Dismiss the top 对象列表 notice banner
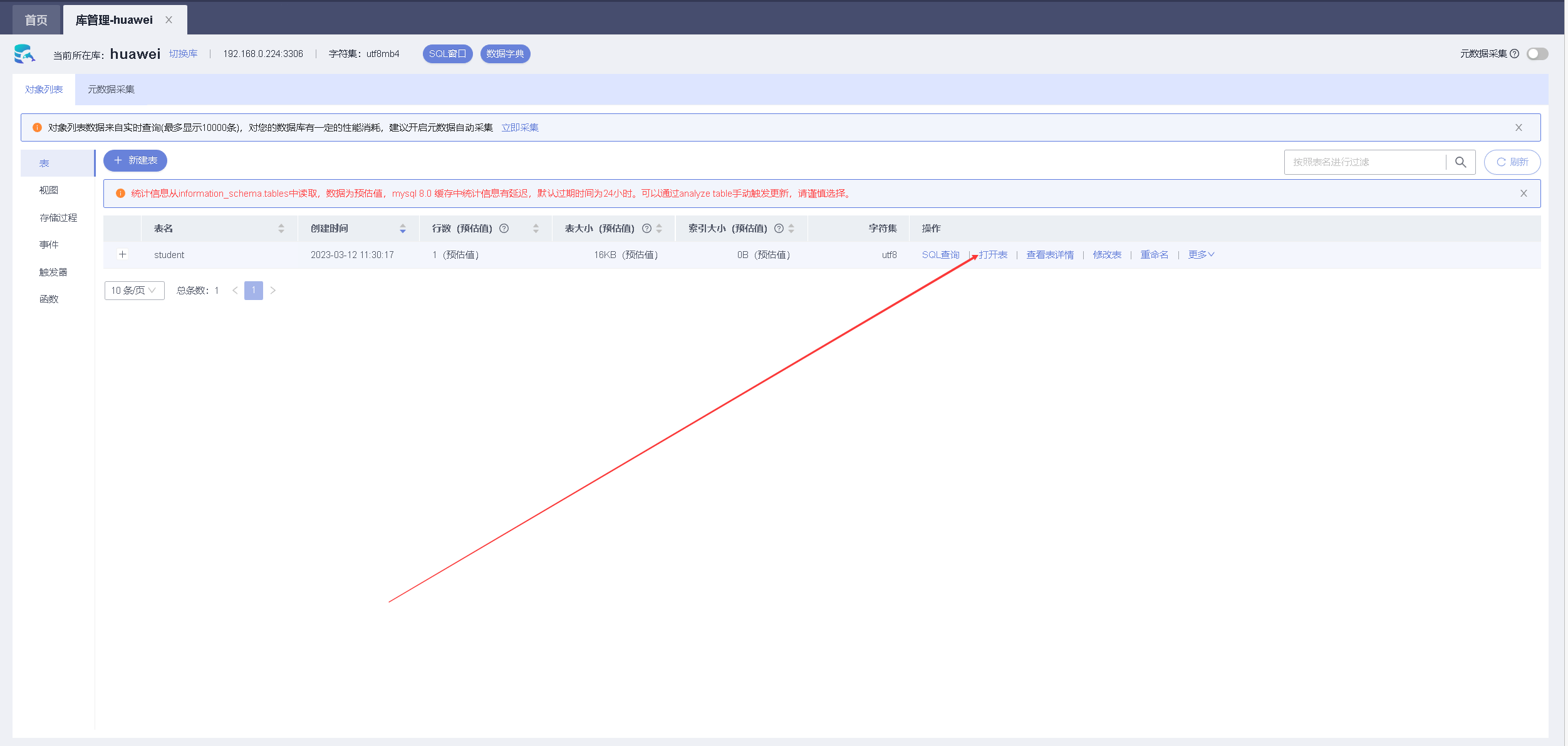Screen dimensions: 1568x746 point(1519,128)
